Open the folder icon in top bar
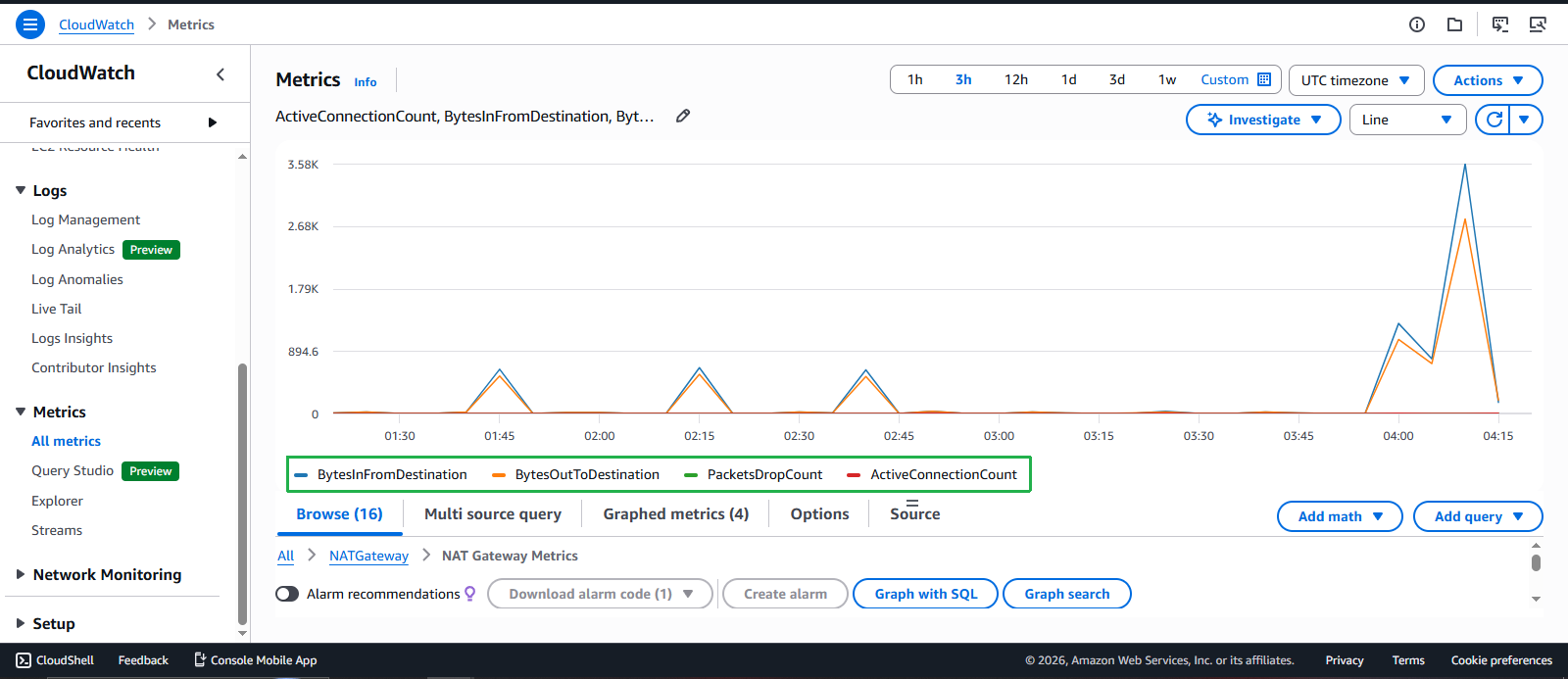The height and width of the screenshot is (679, 1568). point(1455,24)
